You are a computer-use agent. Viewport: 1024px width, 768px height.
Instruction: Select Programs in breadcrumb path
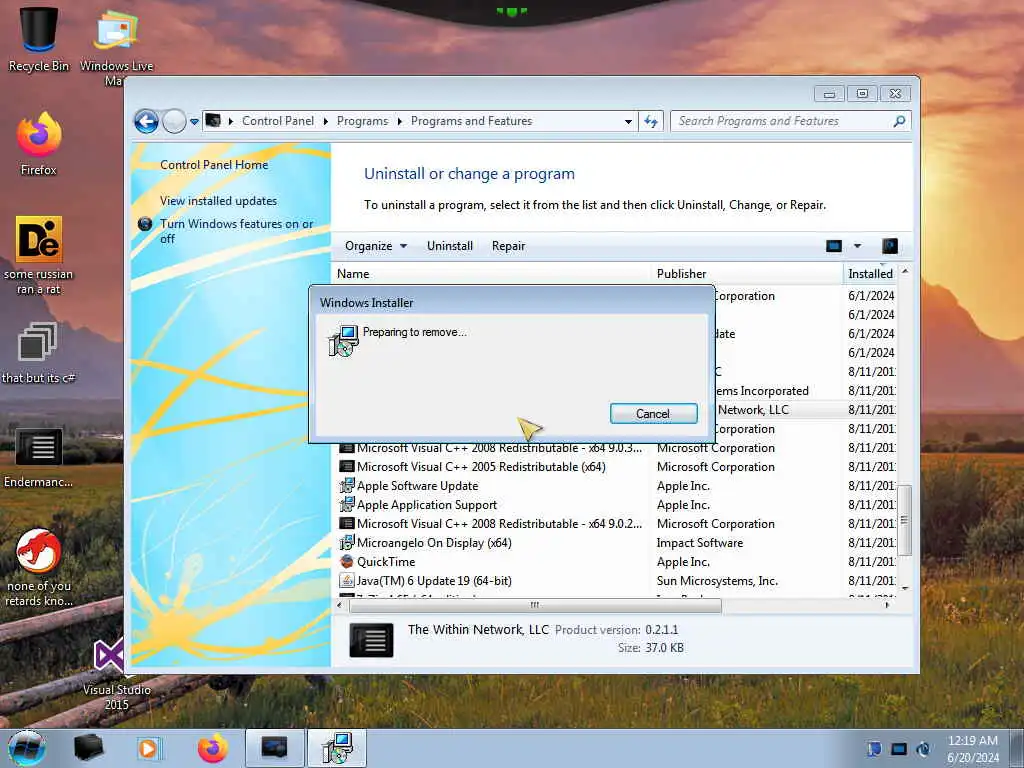[362, 121]
